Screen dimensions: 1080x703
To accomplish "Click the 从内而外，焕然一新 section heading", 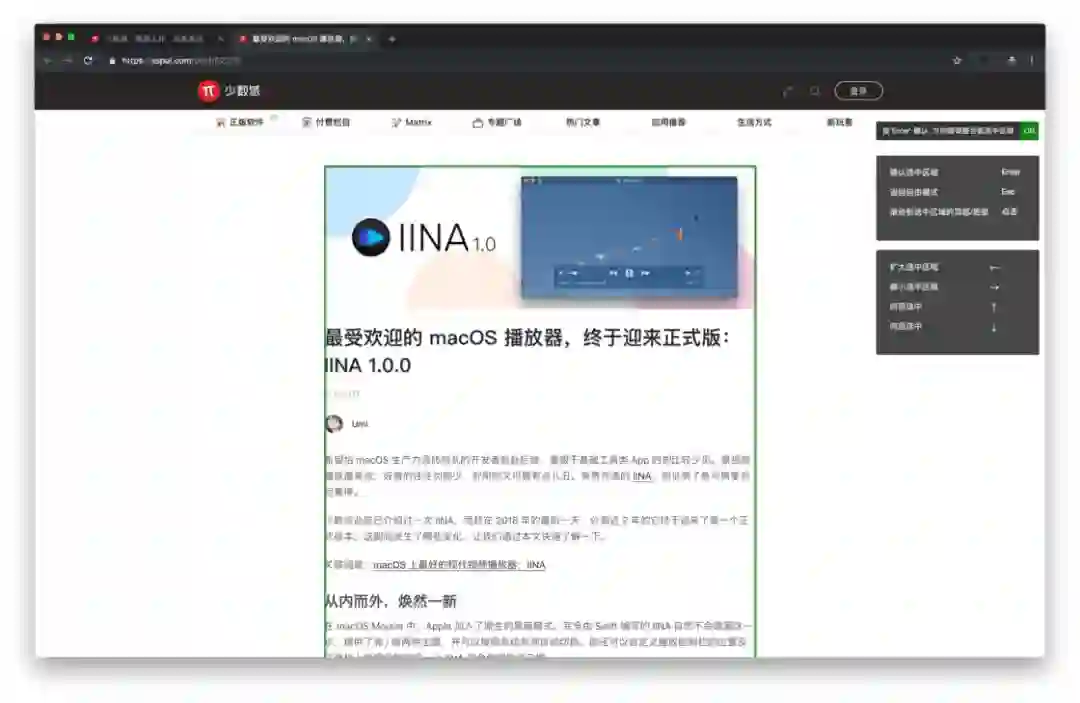I will tap(391, 601).
